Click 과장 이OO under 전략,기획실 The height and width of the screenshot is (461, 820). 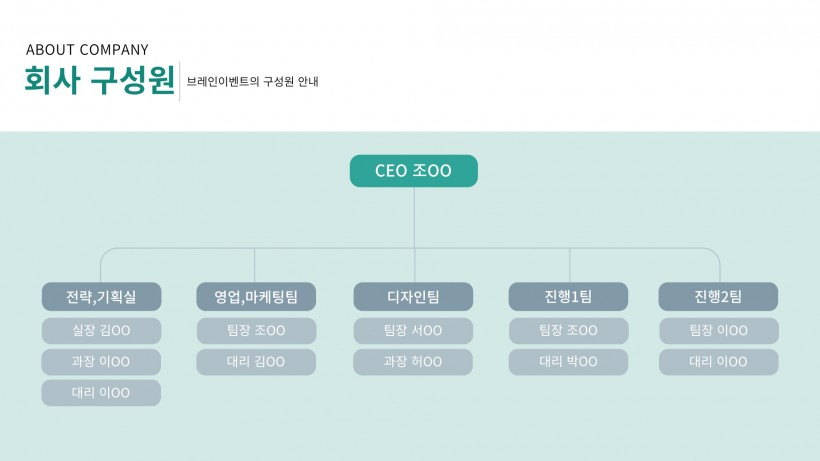[x=101, y=362]
